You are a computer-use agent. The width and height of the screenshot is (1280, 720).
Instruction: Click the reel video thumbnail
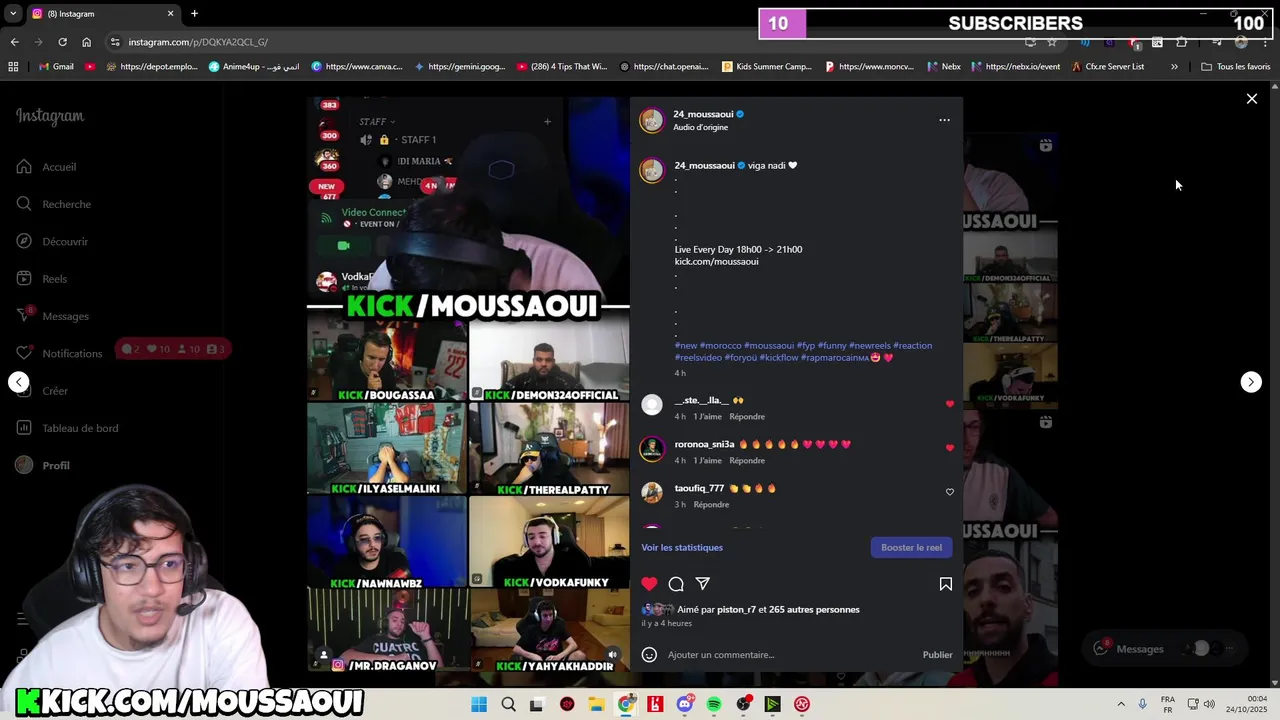click(468, 385)
